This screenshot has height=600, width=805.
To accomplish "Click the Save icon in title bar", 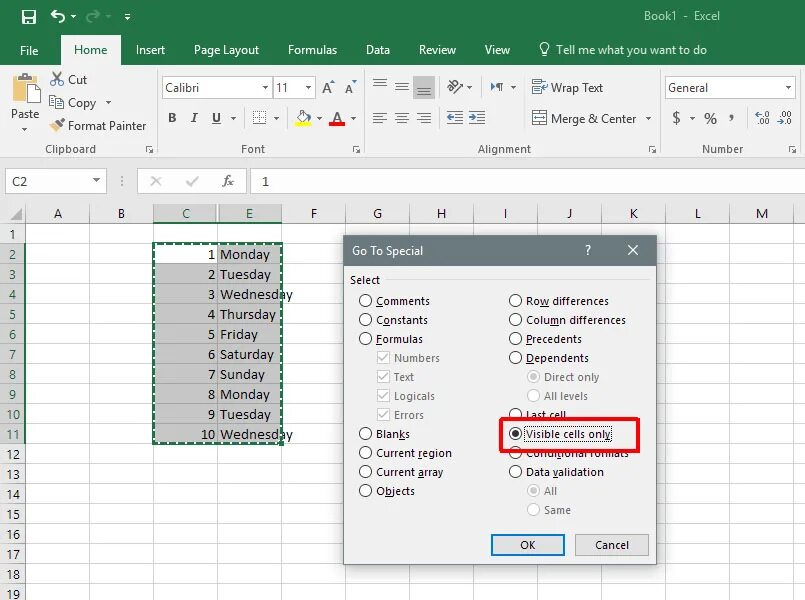I will click(29, 17).
